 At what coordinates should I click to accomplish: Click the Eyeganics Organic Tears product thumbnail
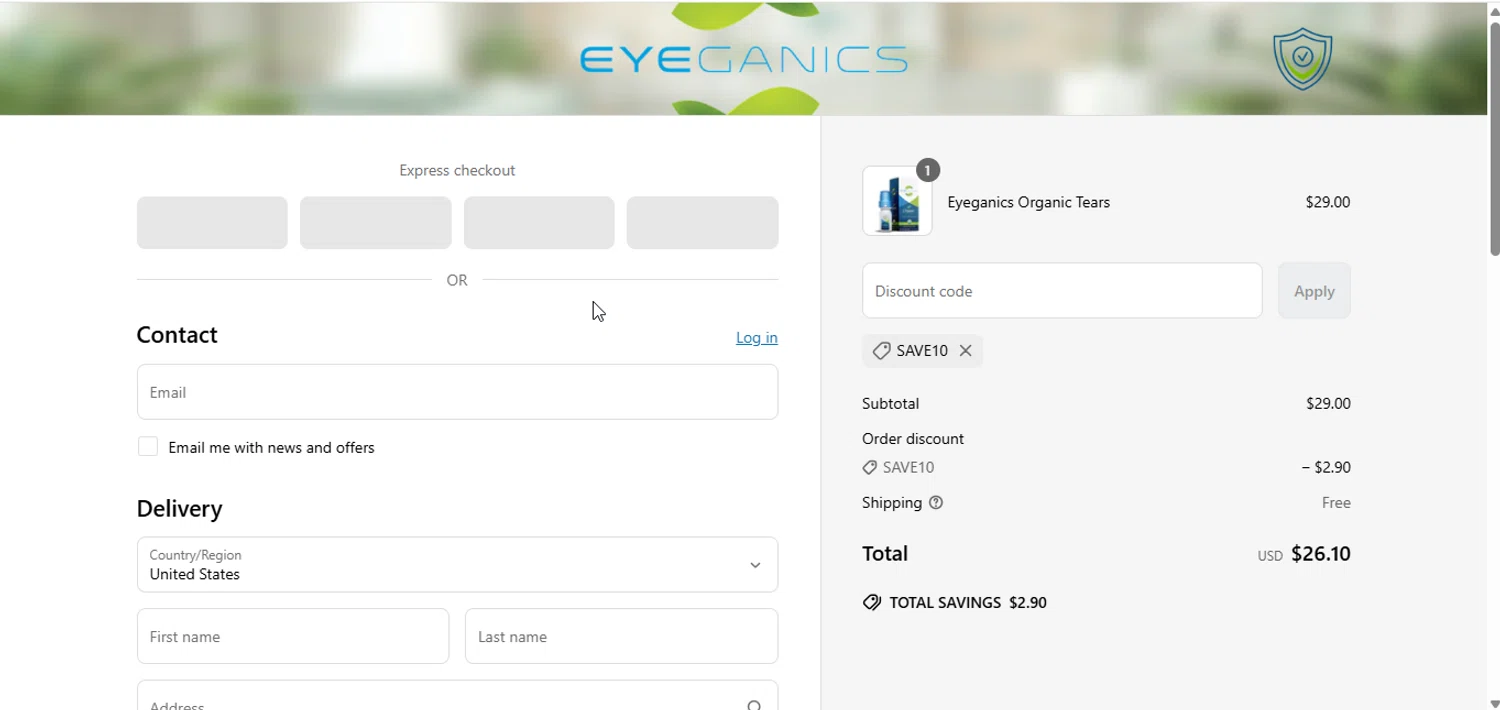click(x=897, y=201)
